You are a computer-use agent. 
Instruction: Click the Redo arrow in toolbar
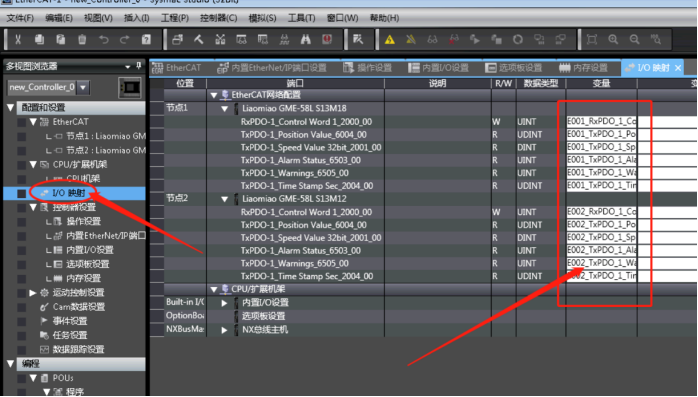click(125, 39)
